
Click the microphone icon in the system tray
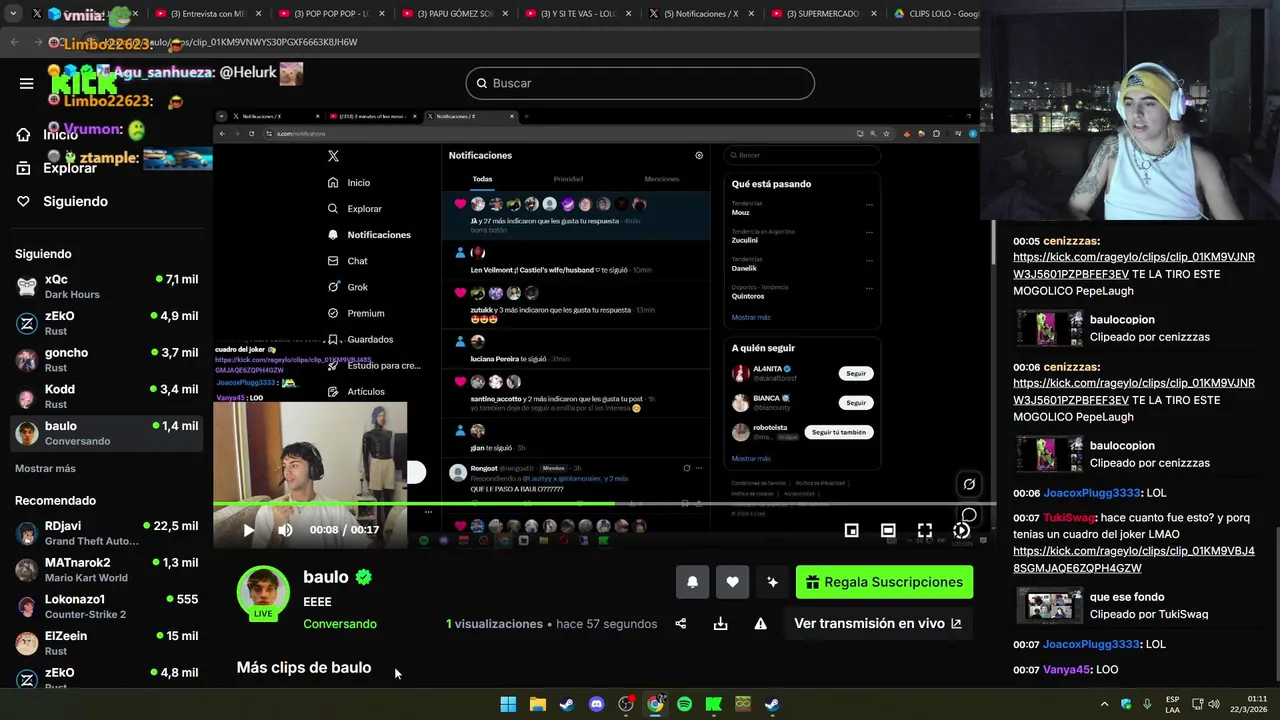(1147, 704)
